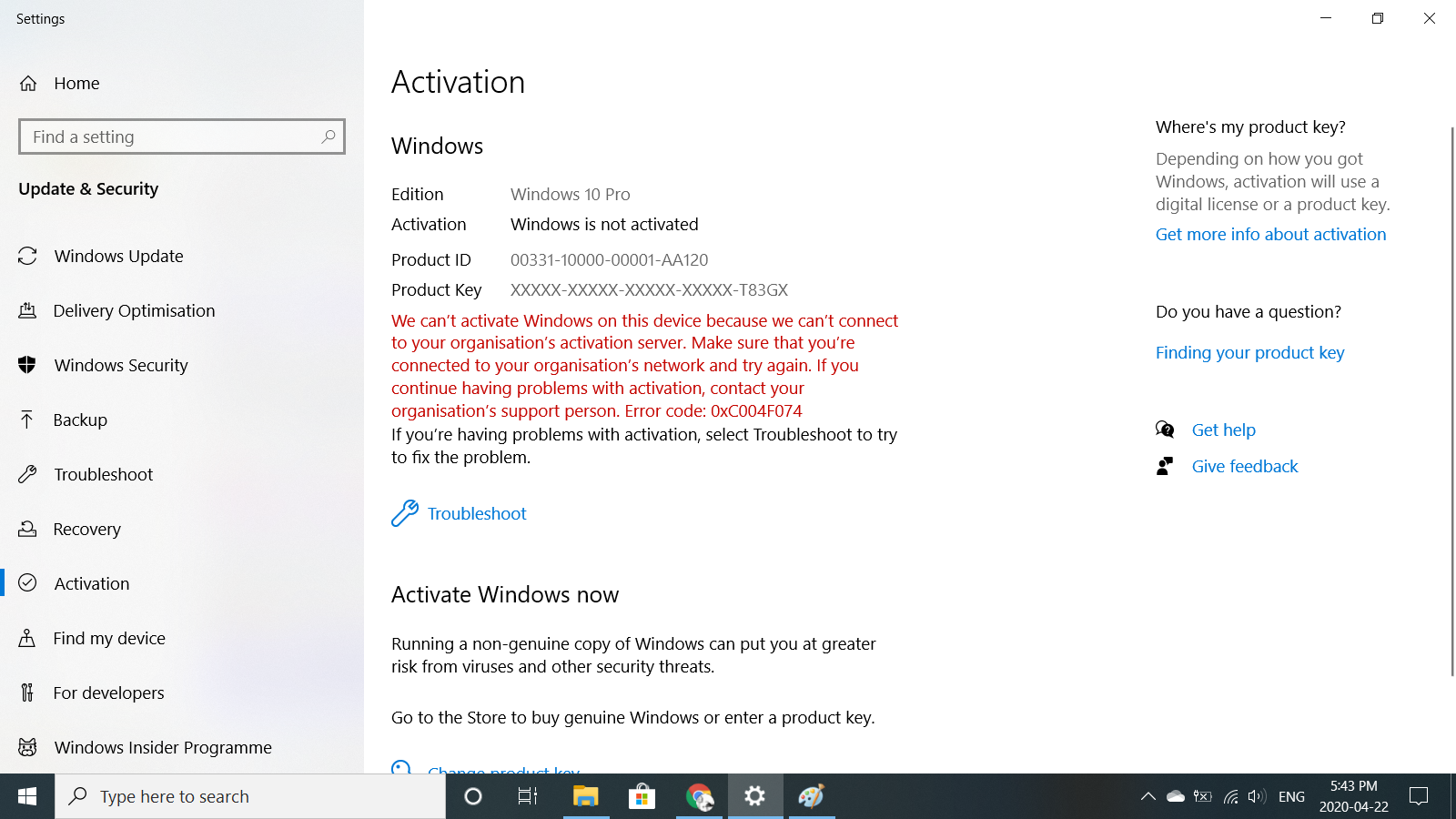Viewport: 1456px width, 819px height.
Task: Click the ENG language indicator
Action: coord(1291,796)
